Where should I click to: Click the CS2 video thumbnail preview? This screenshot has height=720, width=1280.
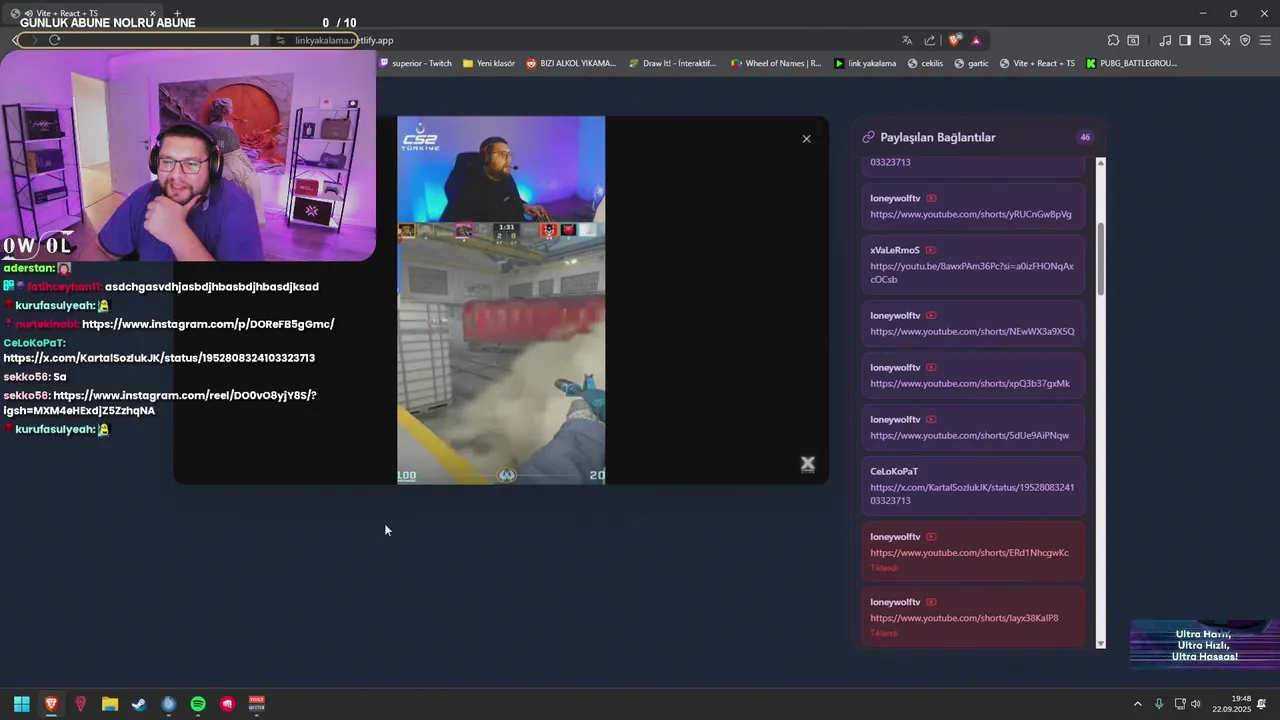[x=501, y=300]
